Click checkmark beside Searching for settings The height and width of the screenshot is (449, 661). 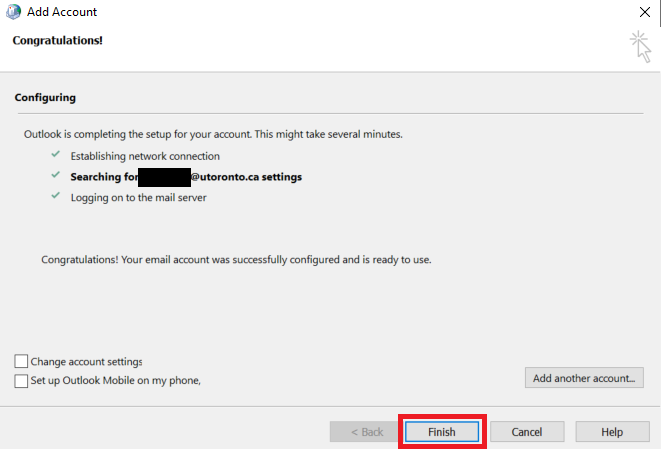click(x=56, y=175)
